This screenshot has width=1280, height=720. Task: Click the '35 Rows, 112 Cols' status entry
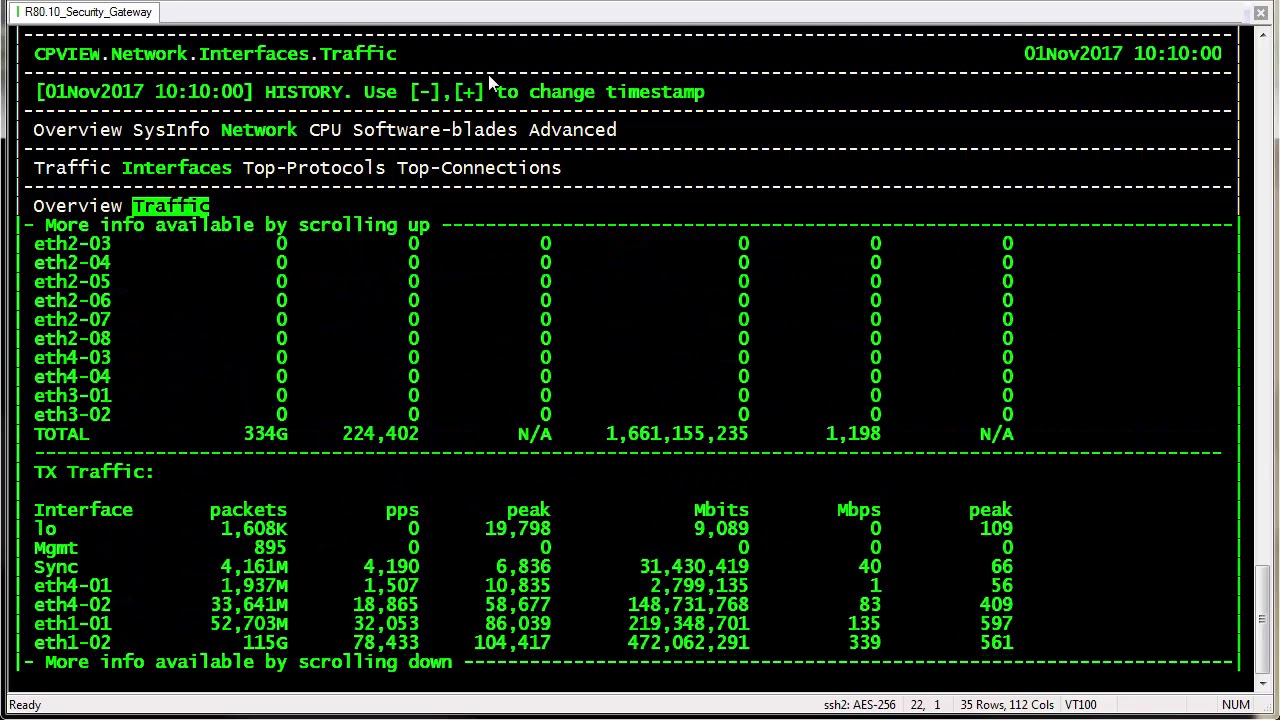pyautogui.click(x=1007, y=705)
